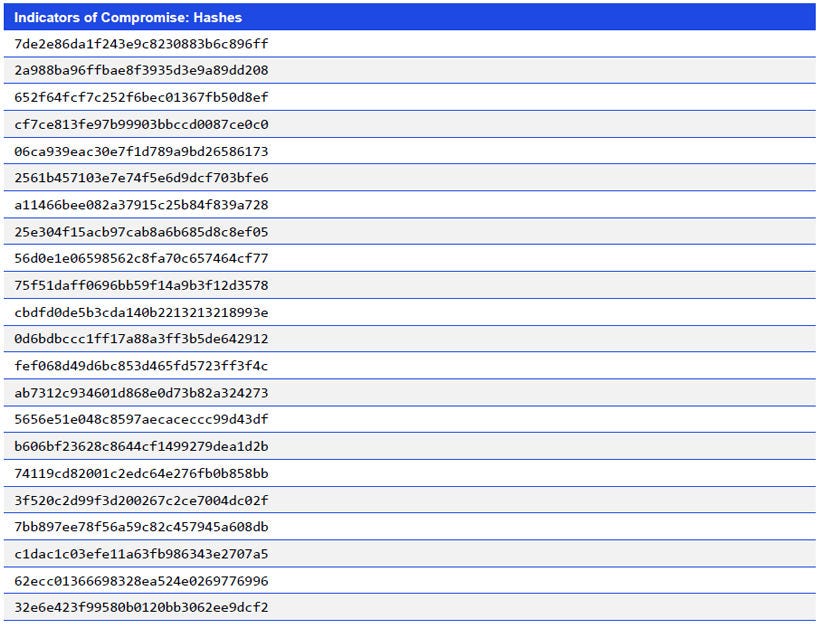
Task: Click hash 06ca939eac30e7f1d789a9bd26586173
Action: 140,152
